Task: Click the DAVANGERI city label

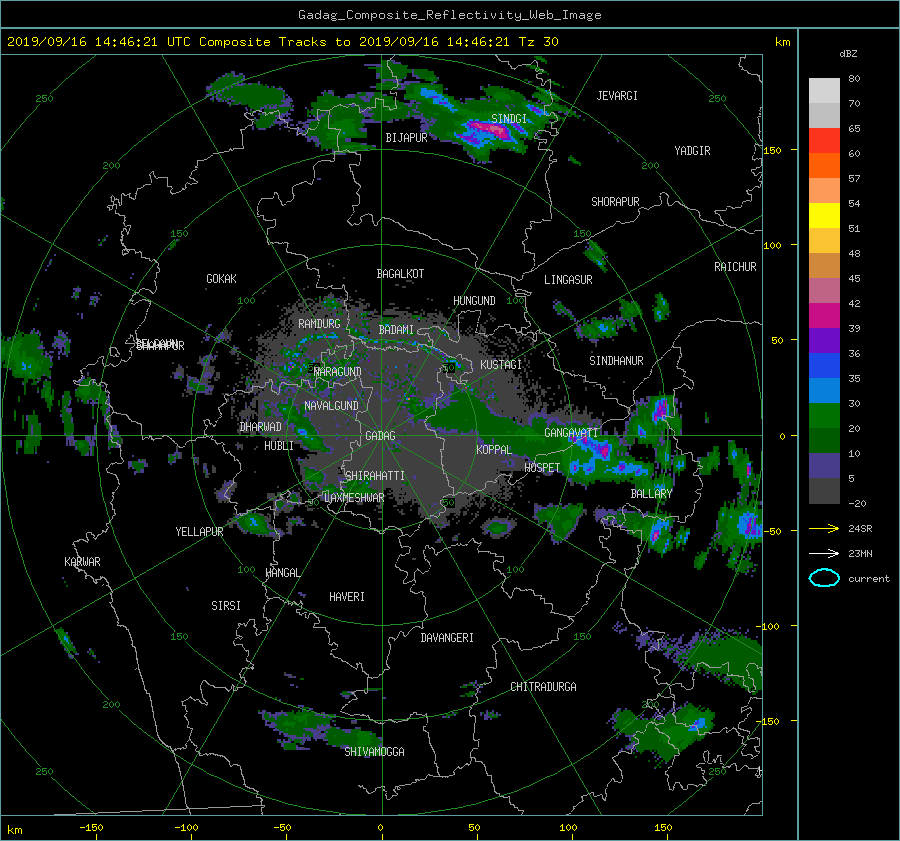Action: tap(447, 638)
